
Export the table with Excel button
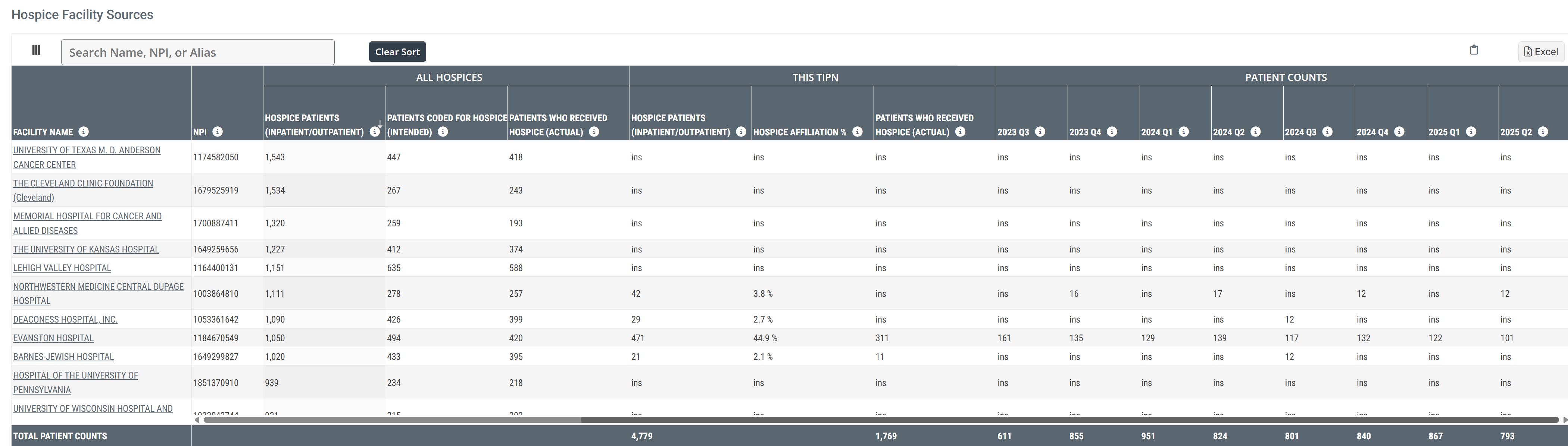(1541, 52)
